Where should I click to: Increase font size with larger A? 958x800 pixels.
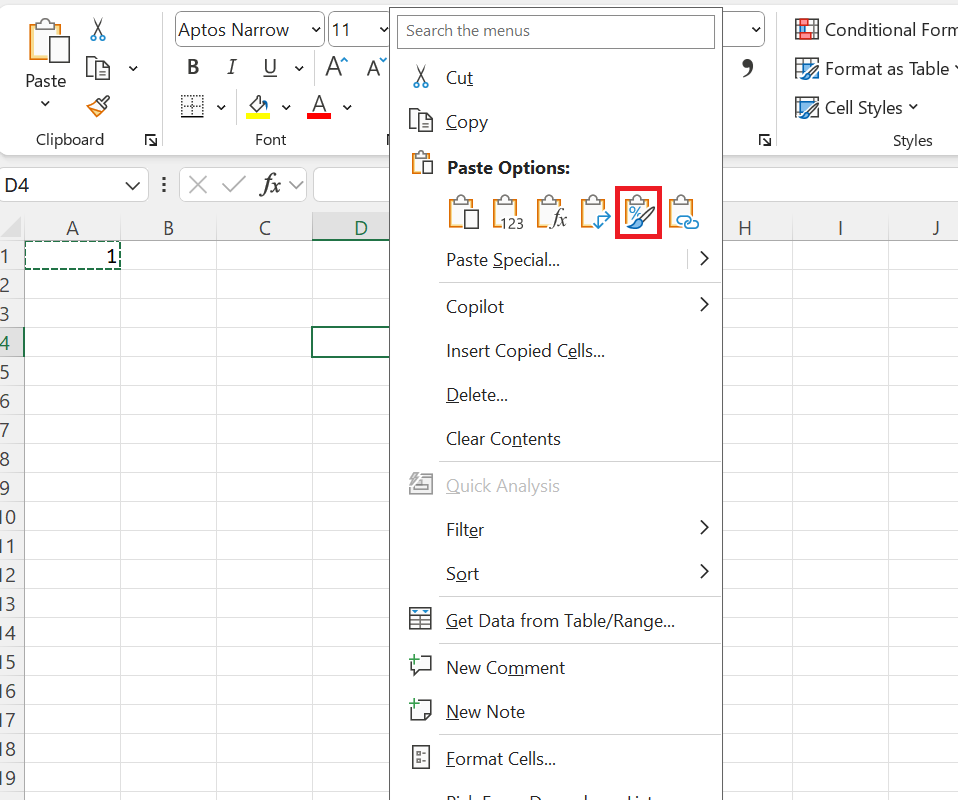[336, 67]
